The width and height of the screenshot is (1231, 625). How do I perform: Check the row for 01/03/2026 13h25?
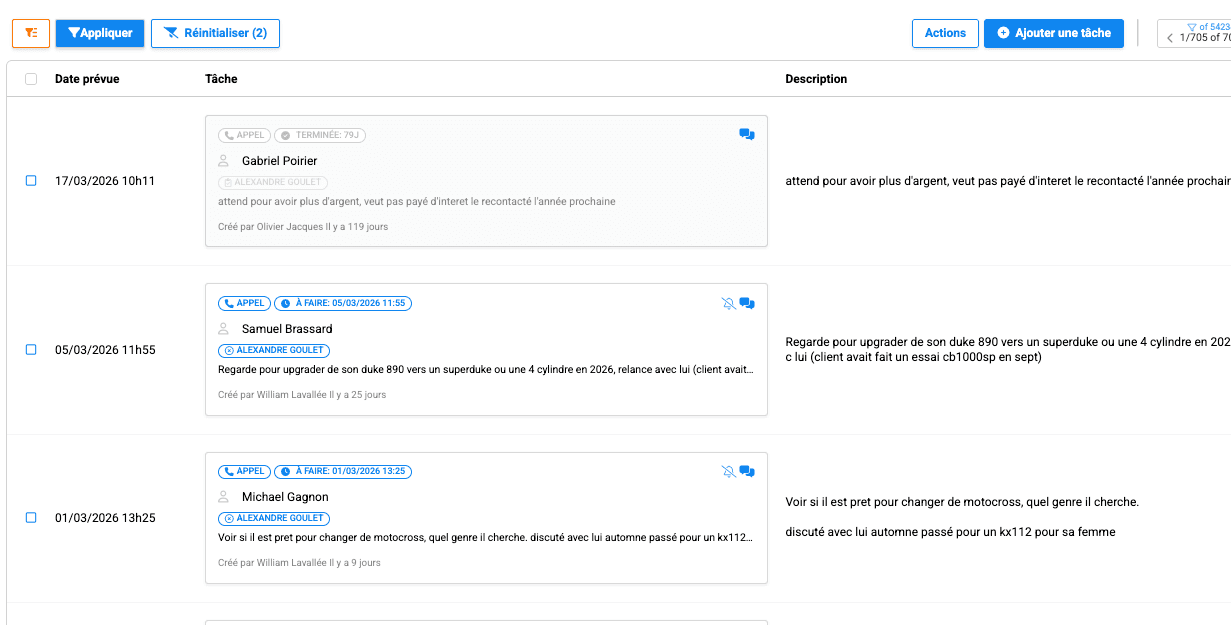(31, 518)
